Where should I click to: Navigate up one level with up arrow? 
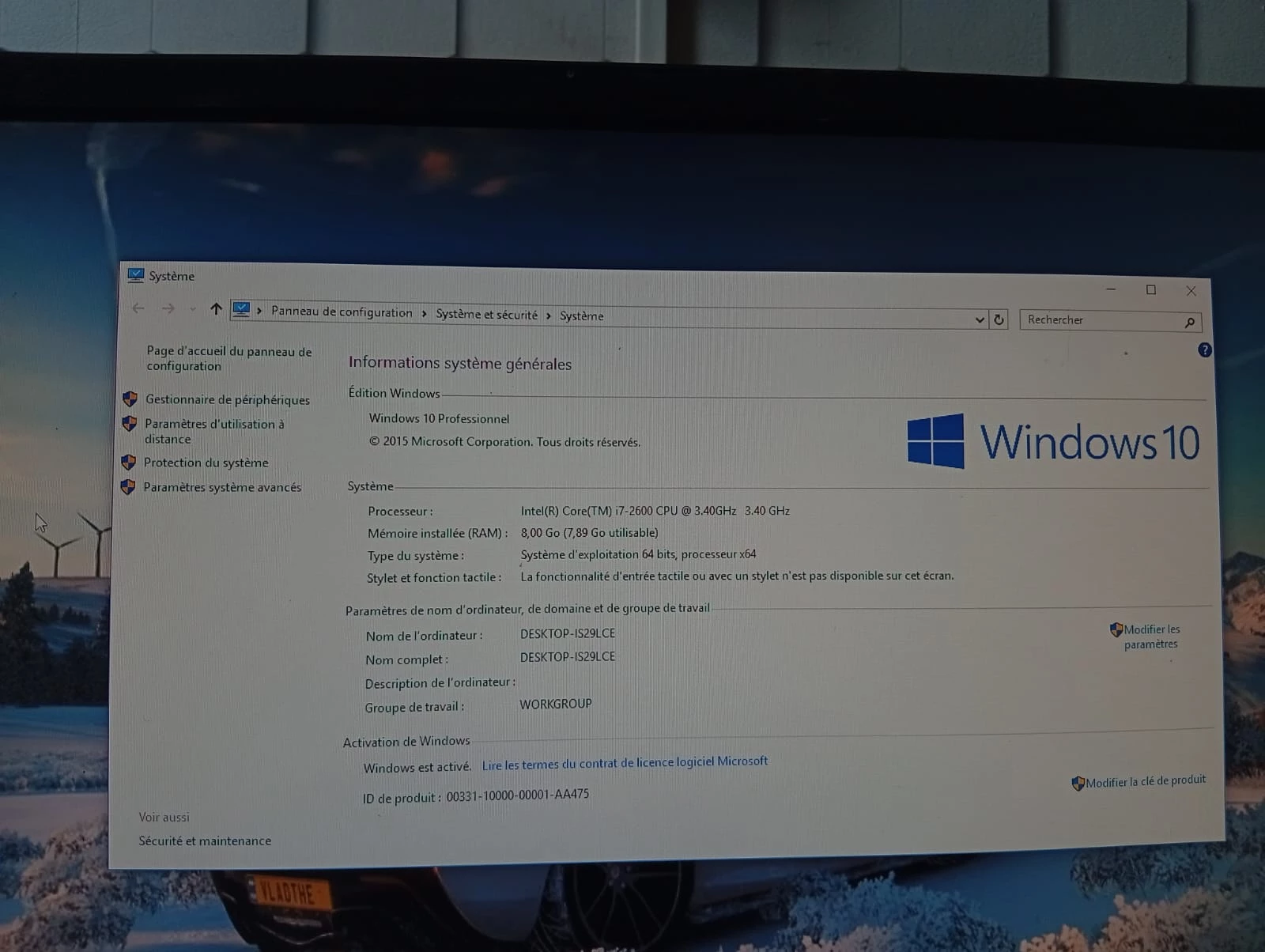(216, 309)
